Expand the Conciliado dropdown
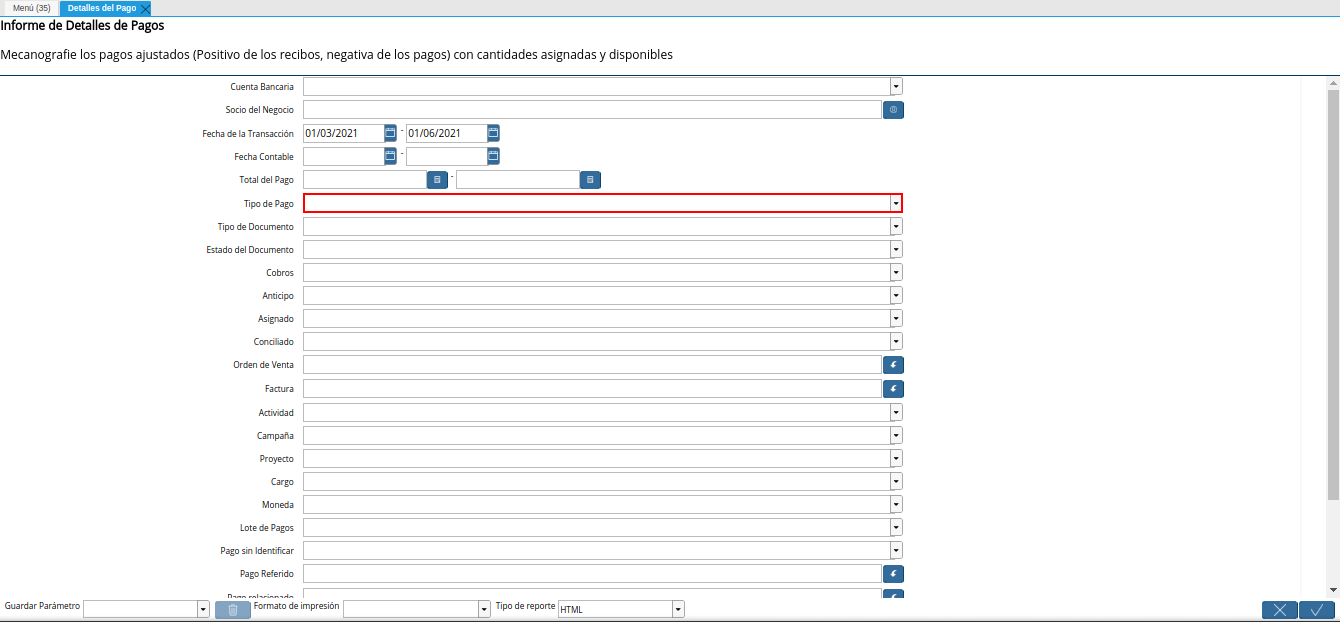The image size is (1340, 622). tap(896, 342)
